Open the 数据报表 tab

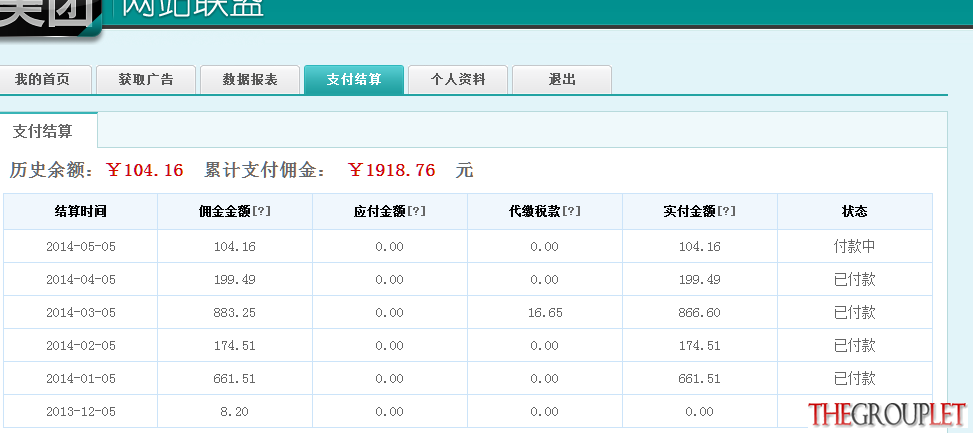click(x=250, y=80)
